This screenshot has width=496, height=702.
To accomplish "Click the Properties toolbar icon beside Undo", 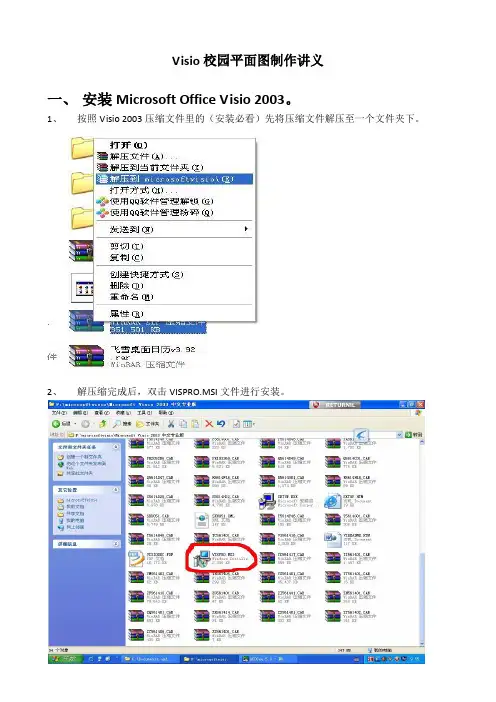I will pyautogui.click(x=236, y=424).
